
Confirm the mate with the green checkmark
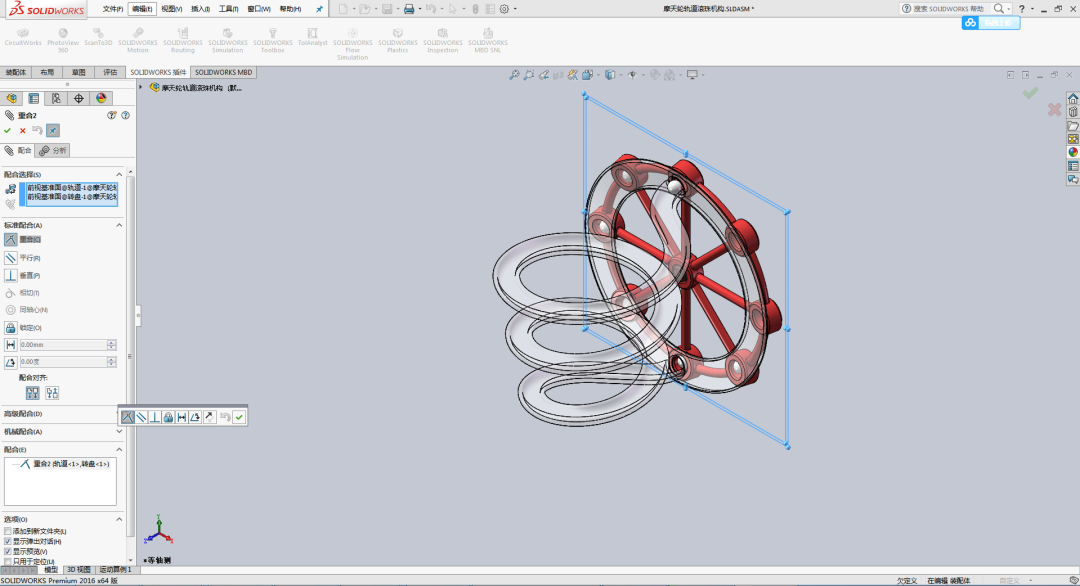[x=8, y=130]
